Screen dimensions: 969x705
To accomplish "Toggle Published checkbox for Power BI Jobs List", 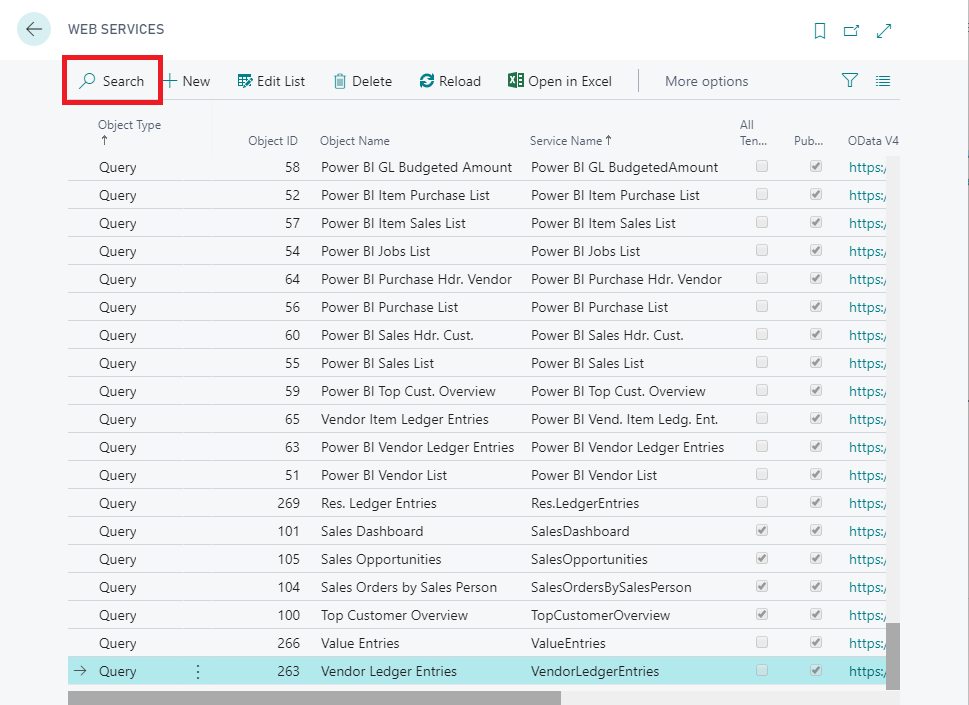I will (x=816, y=250).
